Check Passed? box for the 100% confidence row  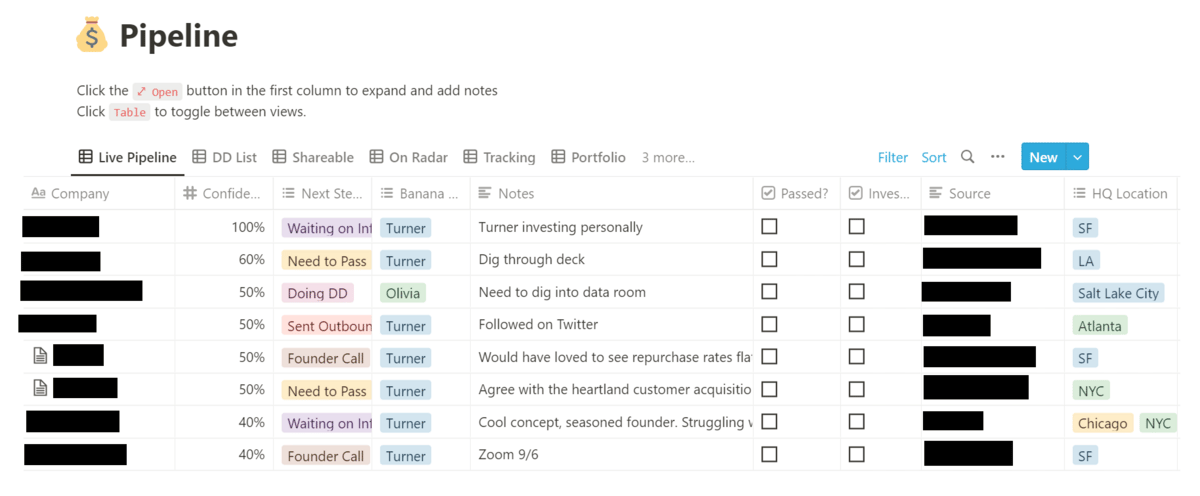(x=769, y=227)
